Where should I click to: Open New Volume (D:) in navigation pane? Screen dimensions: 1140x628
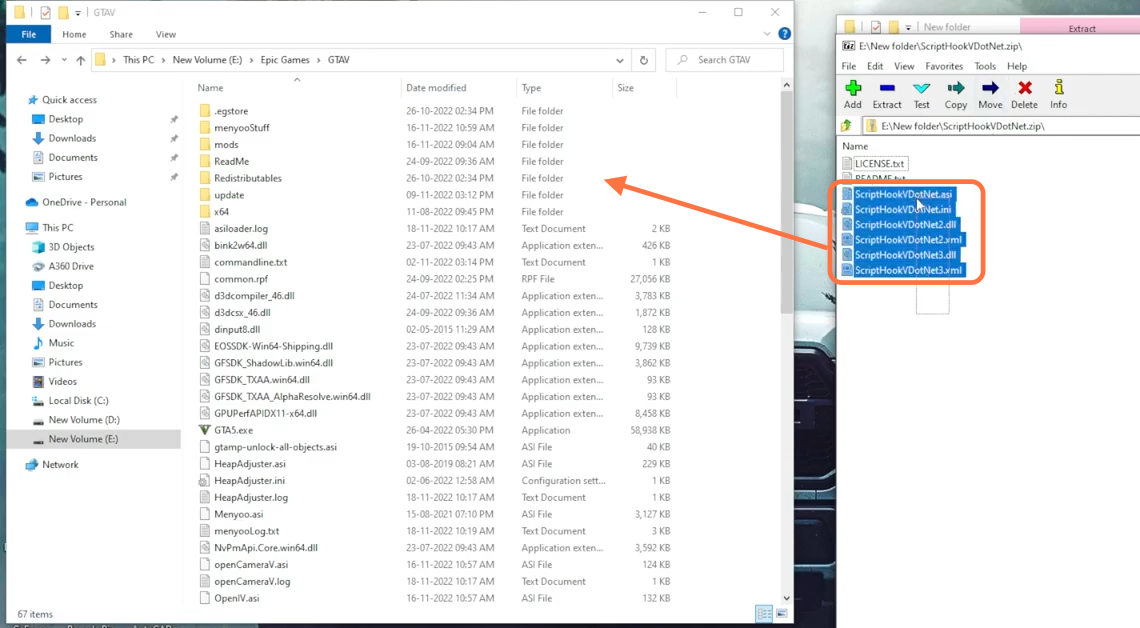(84, 420)
